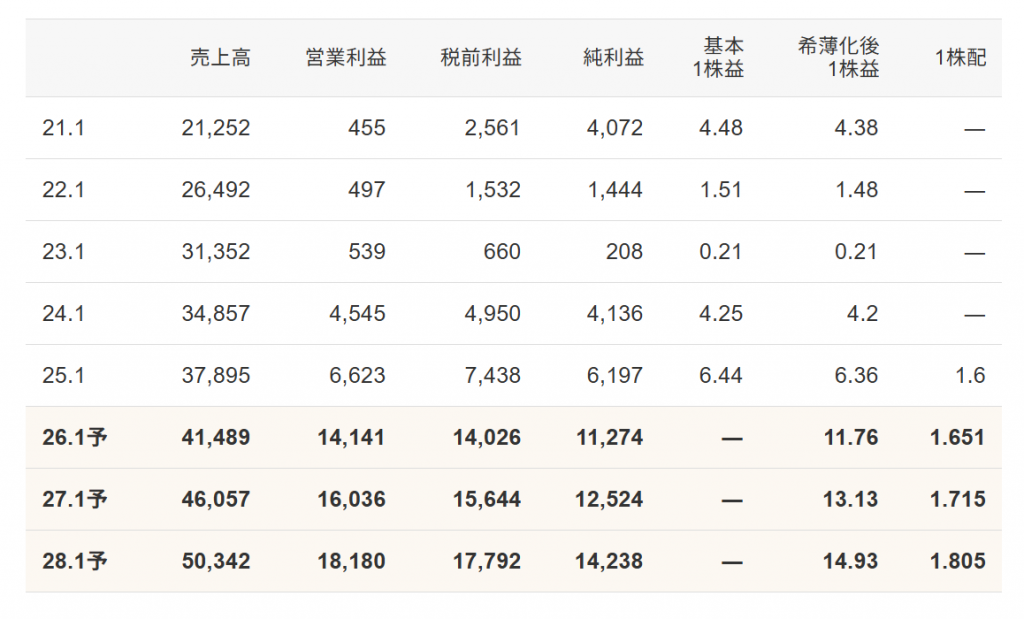Viewport: 1024px width, 619px height.
Task: Select the 50,342 forecast sales cell
Action: click(216, 562)
